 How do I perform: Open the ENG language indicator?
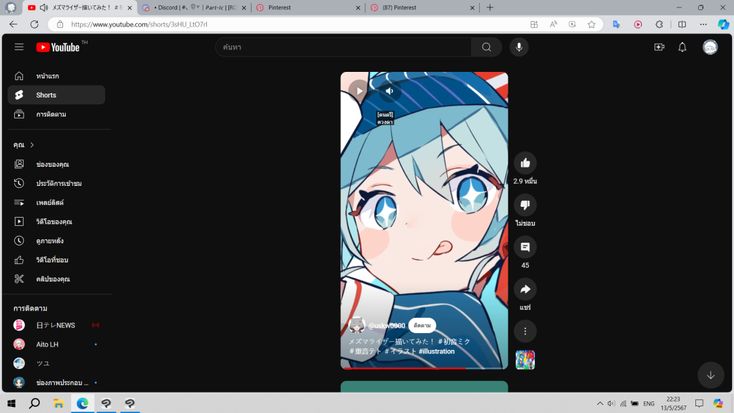648,403
